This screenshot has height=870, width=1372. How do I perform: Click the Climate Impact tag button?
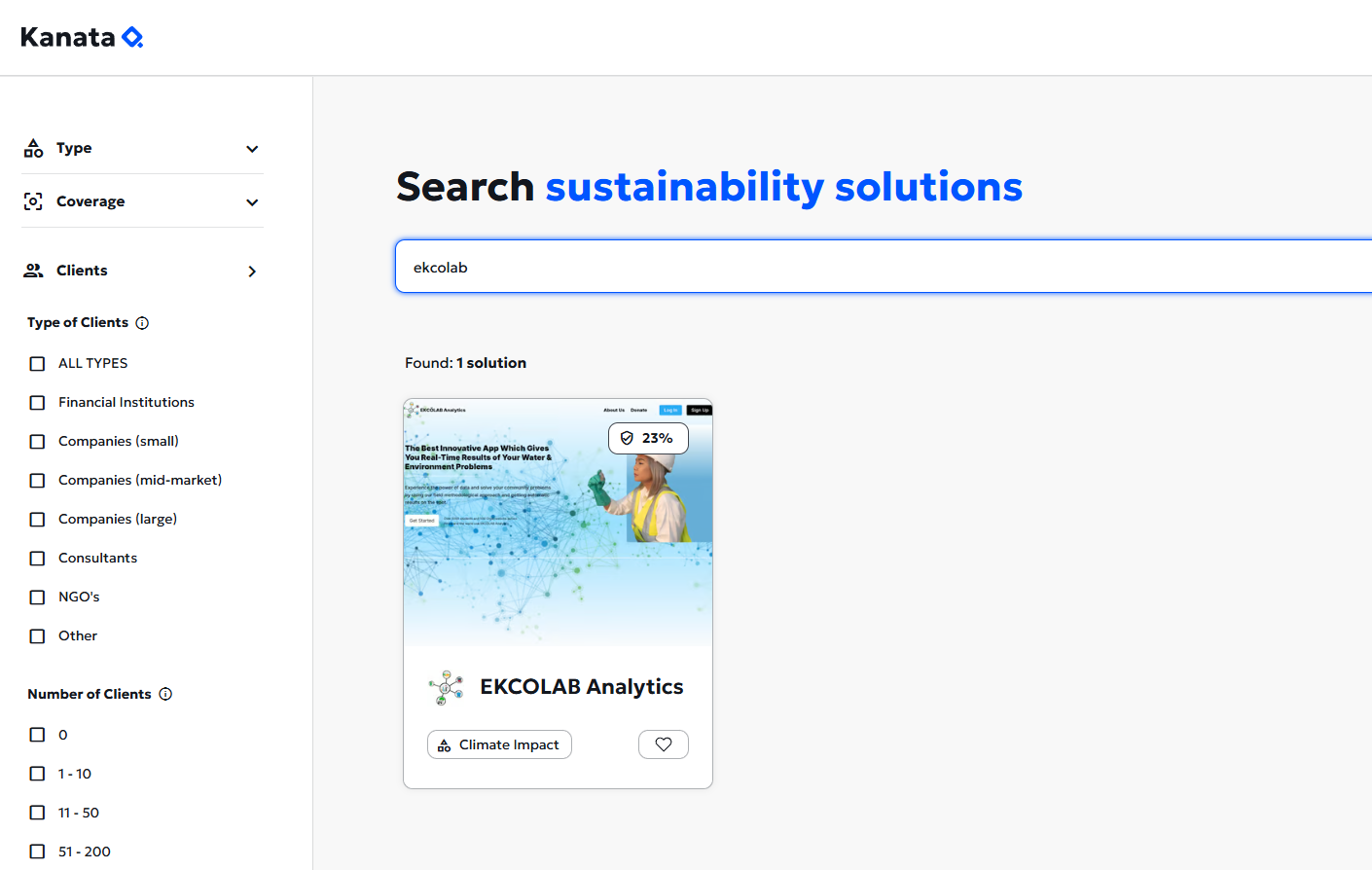coord(499,744)
